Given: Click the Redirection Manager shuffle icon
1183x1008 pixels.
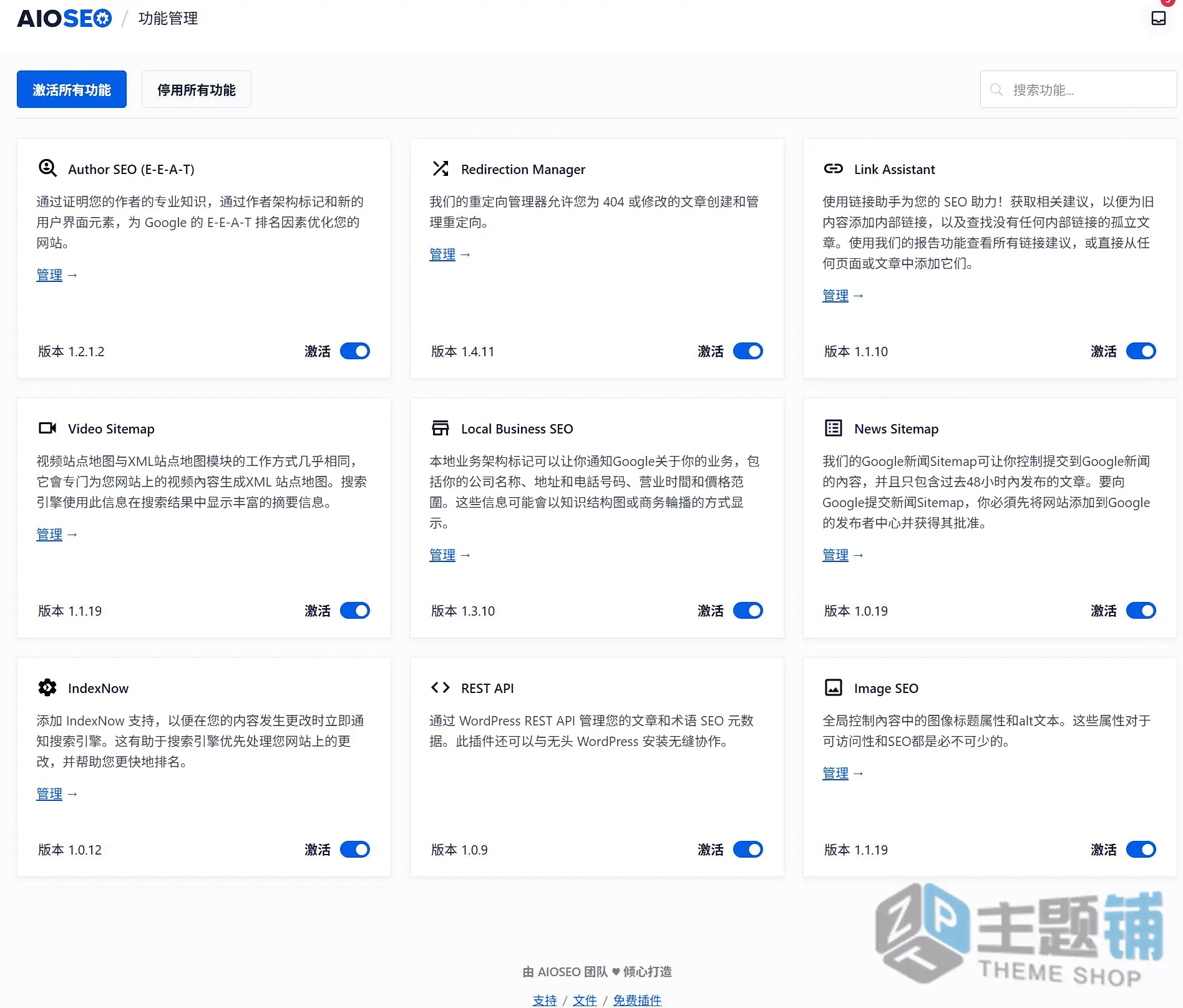Looking at the screenshot, I should (441, 168).
